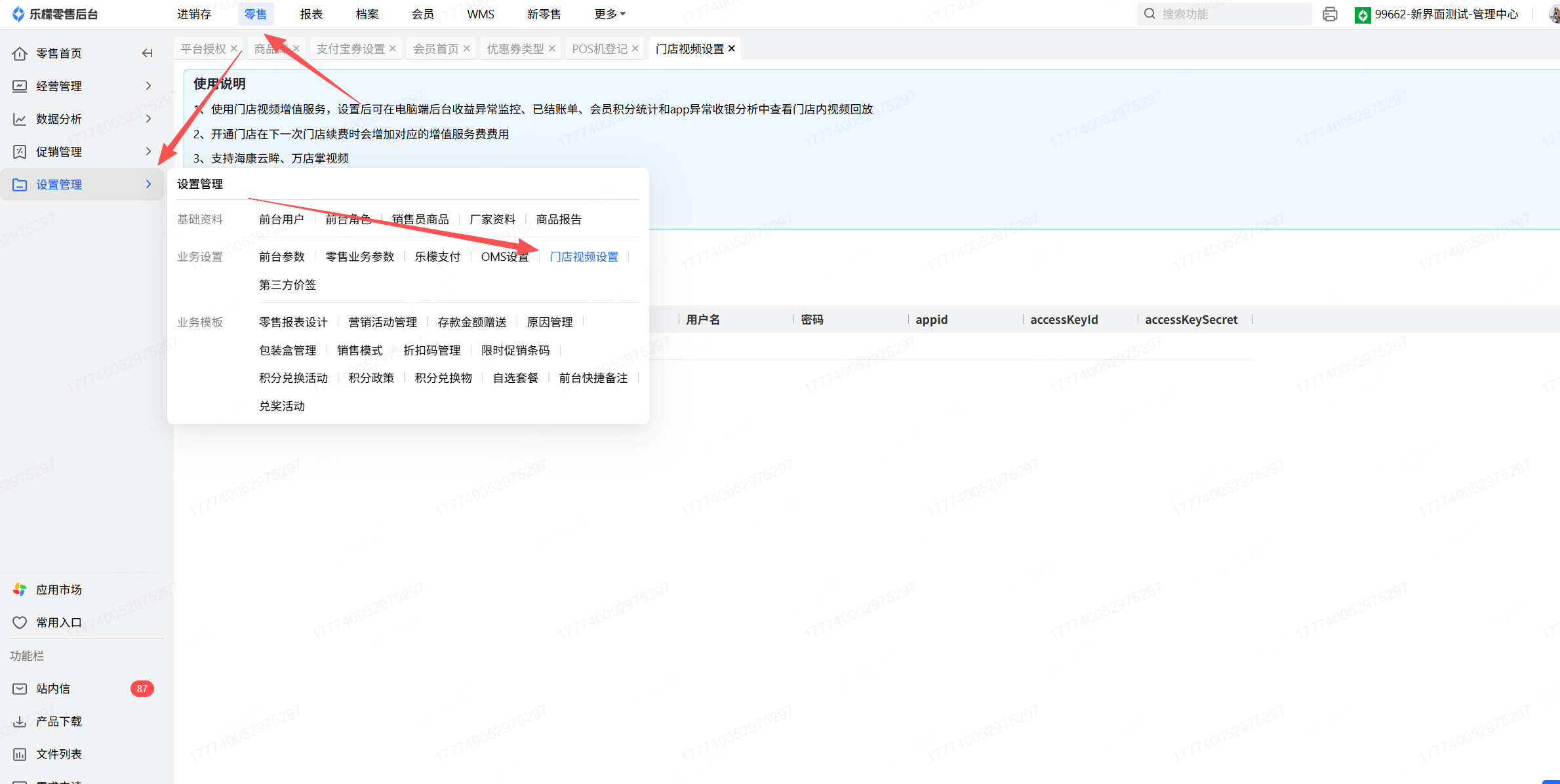Switch to 会员 top menu
Screen dimensions: 1560x784
pos(422,14)
